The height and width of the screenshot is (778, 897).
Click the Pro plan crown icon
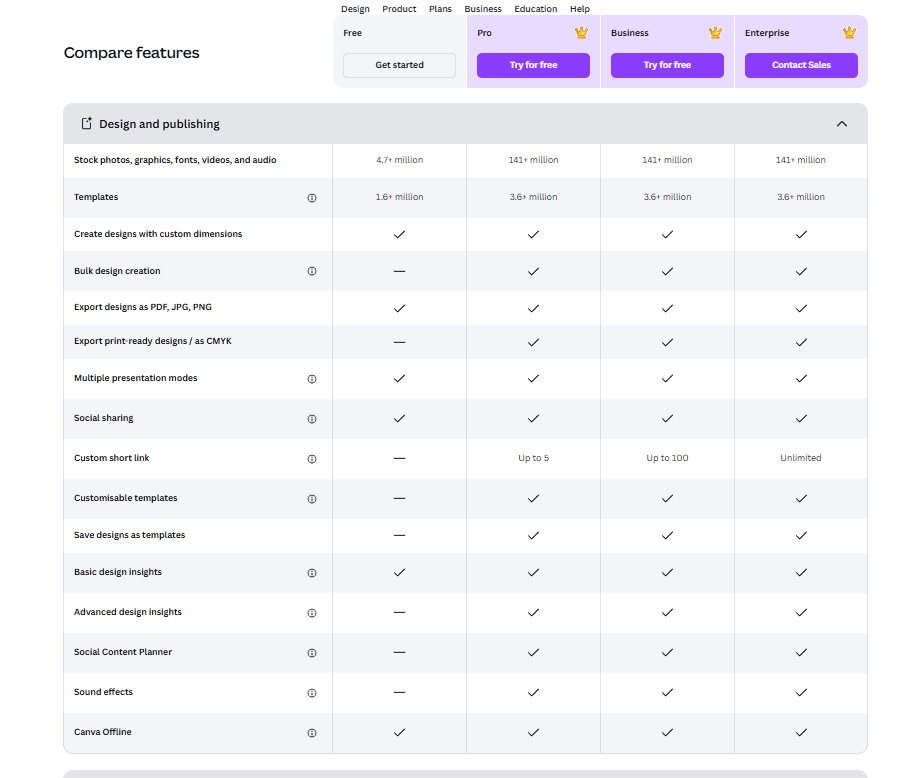[581, 33]
